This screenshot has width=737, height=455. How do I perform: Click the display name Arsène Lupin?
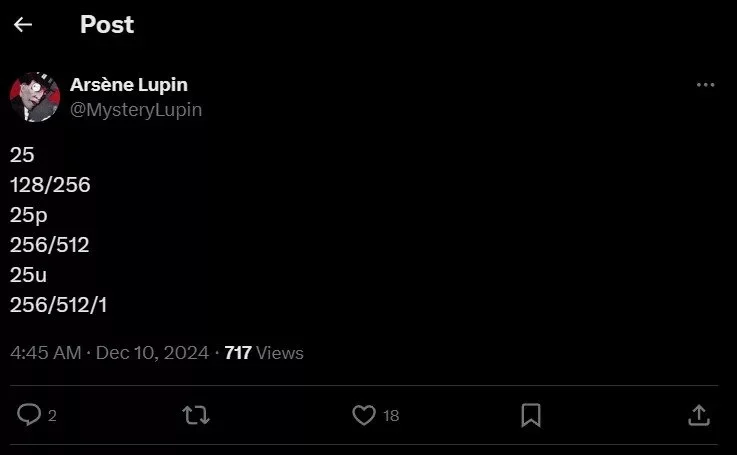click(x=129, y=85)
